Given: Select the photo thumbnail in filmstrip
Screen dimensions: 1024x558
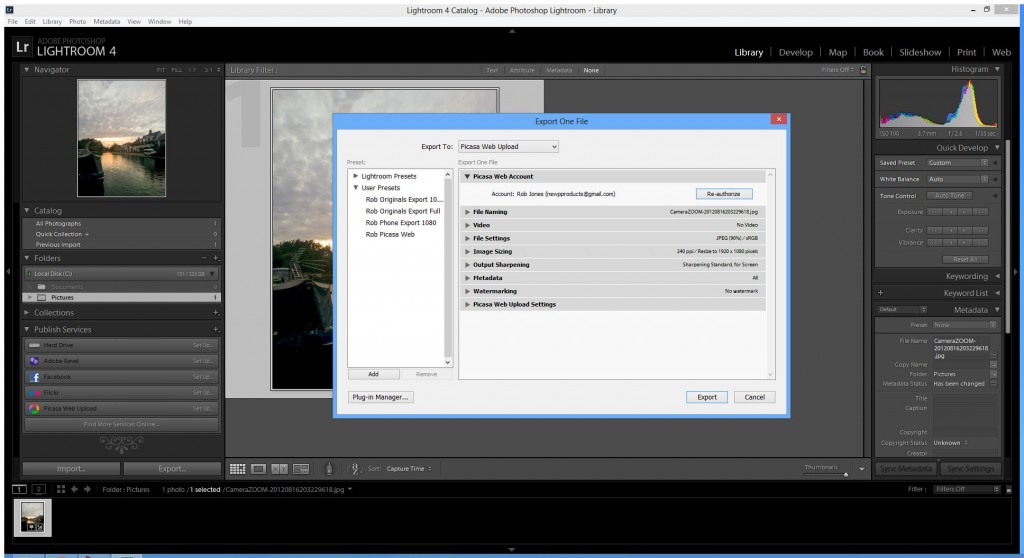Looking at the screenshot, I should click(x=35, y=518).
